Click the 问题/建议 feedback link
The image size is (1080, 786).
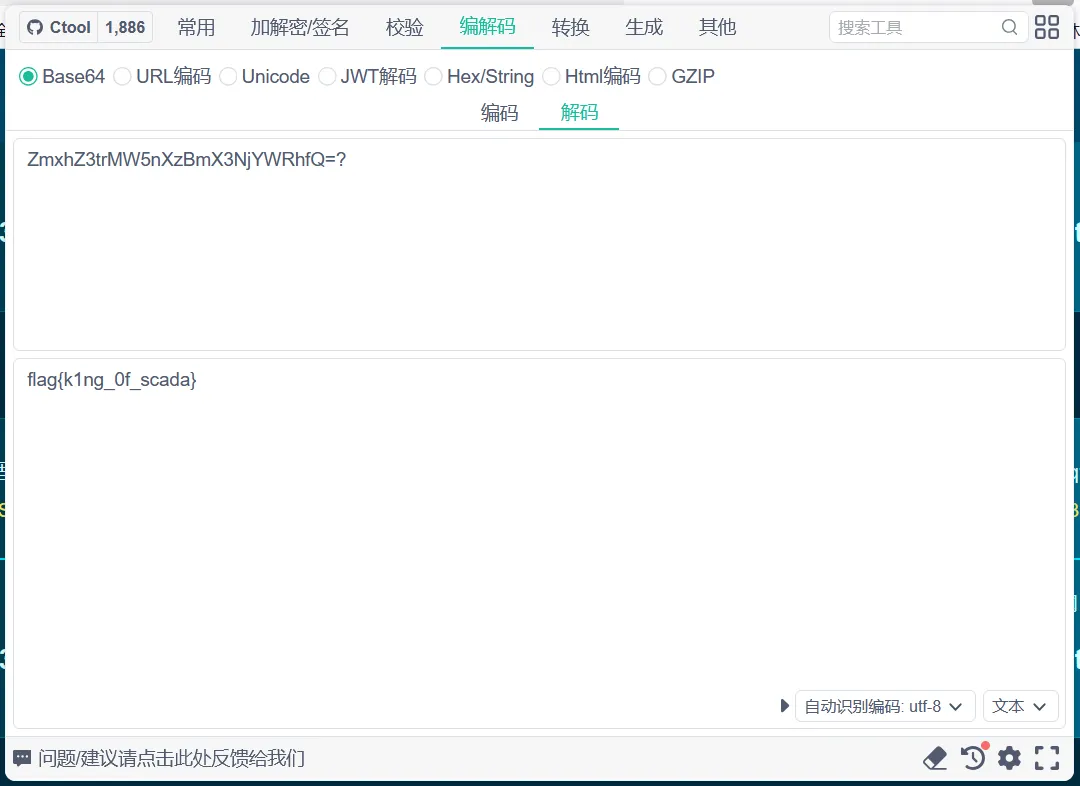(x=171, y=758)
